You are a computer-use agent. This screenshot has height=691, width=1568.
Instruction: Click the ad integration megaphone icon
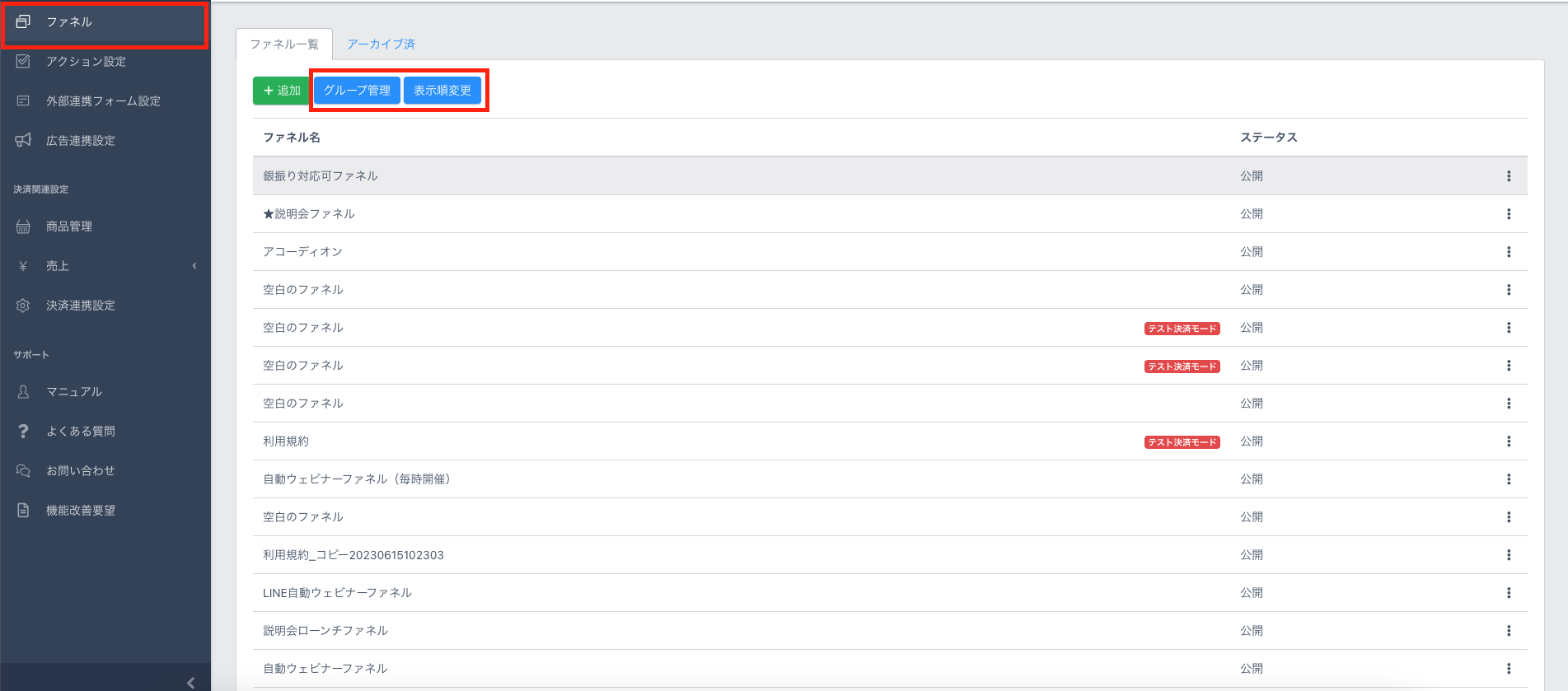pyautogui.click(x=23, y=141)
